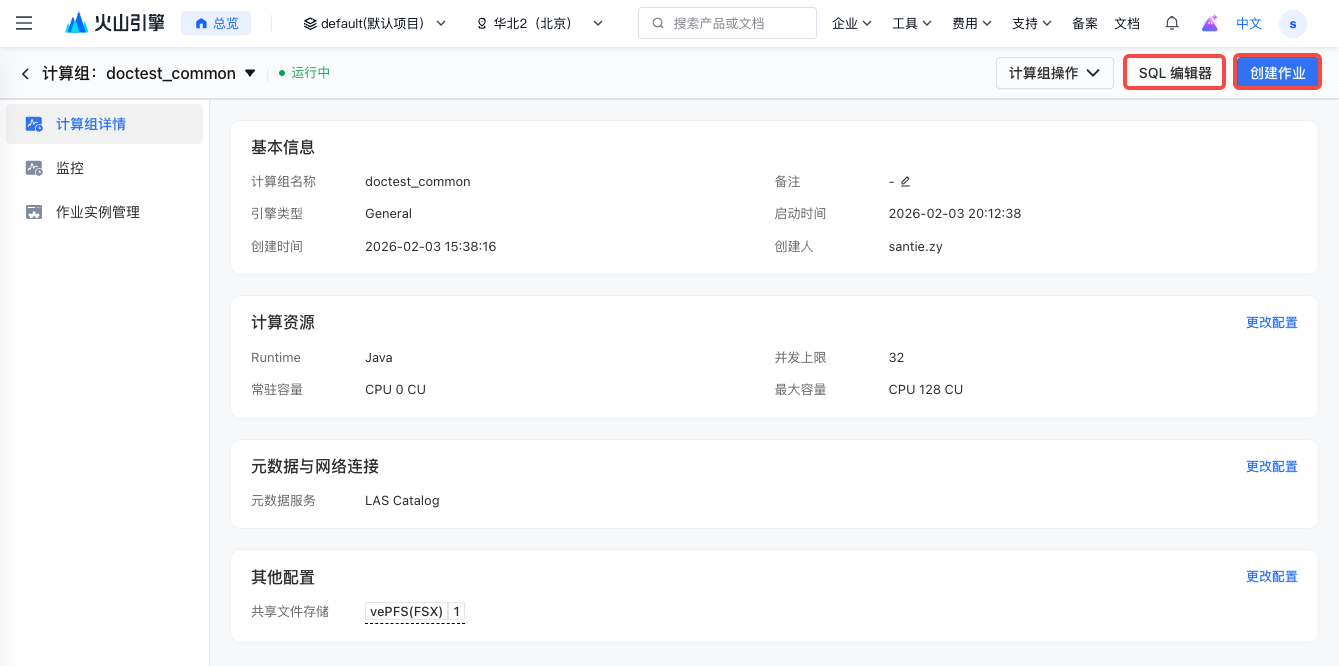
Task: Focus the 搜索产品或文档 search field
Action: point(727,23)
